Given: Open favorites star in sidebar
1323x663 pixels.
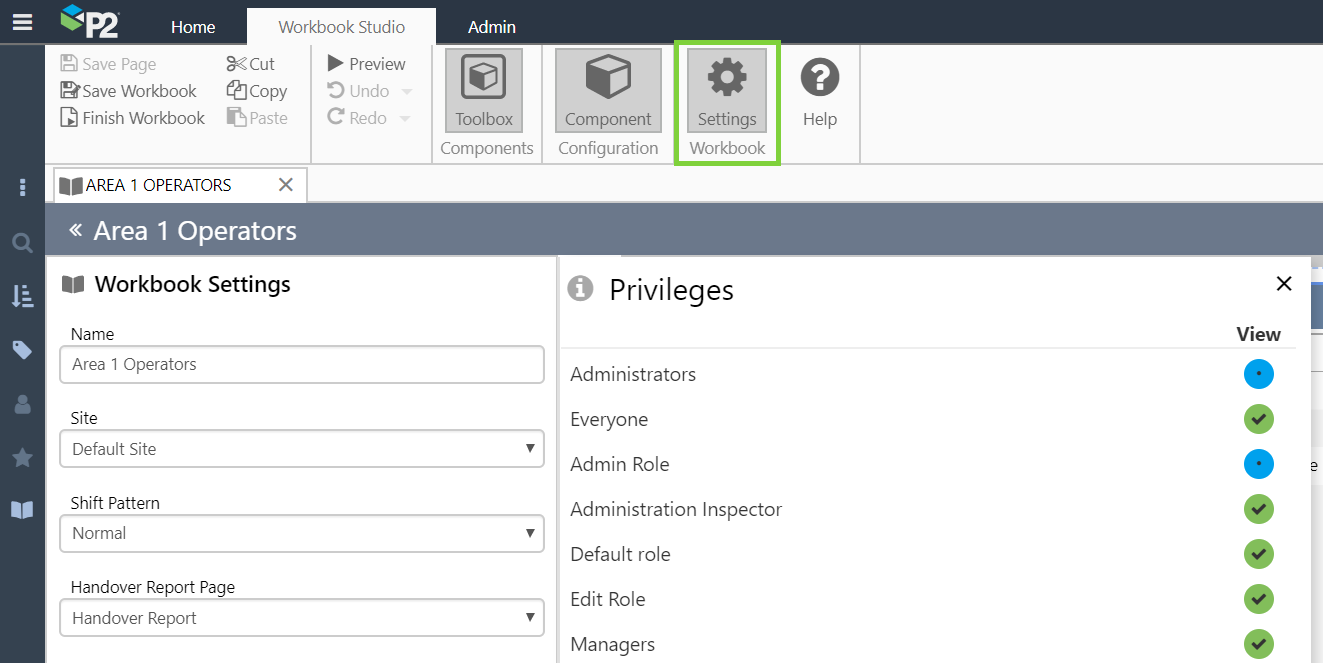Looking at the screenshot, I should (22, 457).
